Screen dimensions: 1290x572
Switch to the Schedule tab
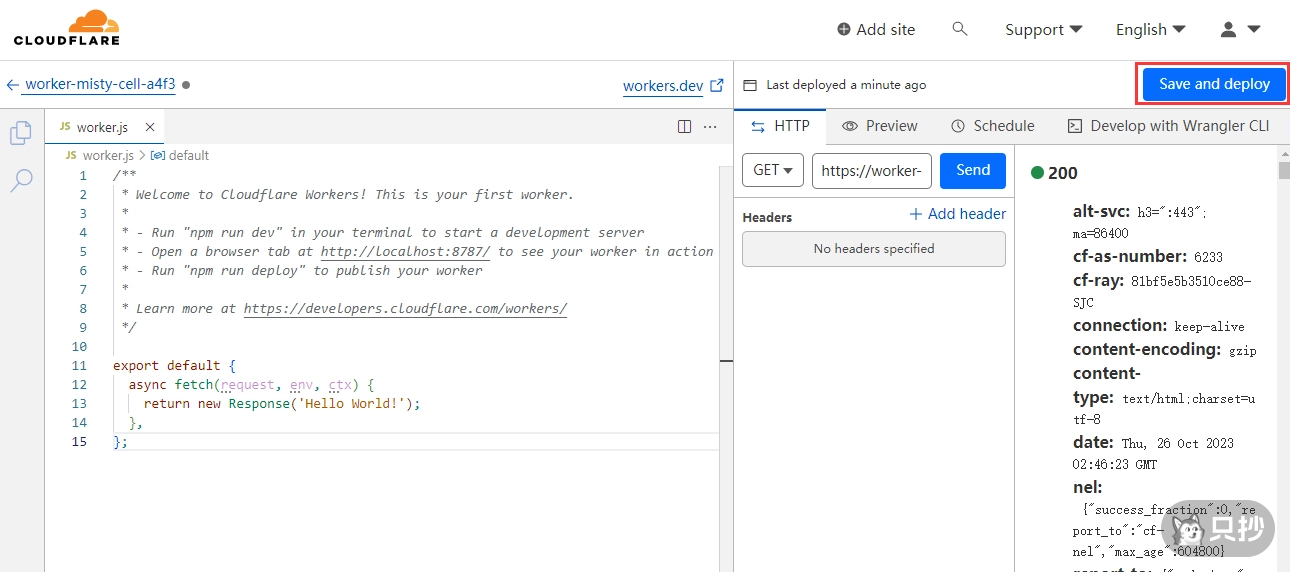pos(992,126)
